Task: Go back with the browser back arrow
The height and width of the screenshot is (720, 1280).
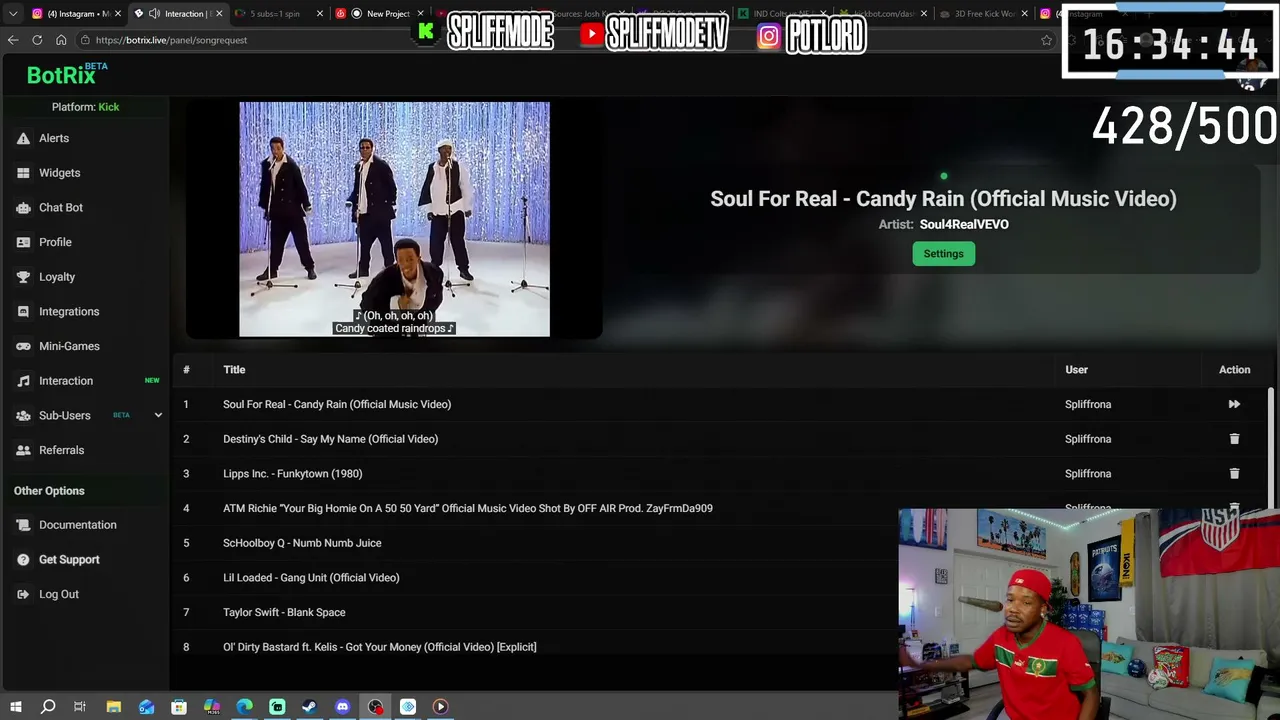Action: point(13,40)
